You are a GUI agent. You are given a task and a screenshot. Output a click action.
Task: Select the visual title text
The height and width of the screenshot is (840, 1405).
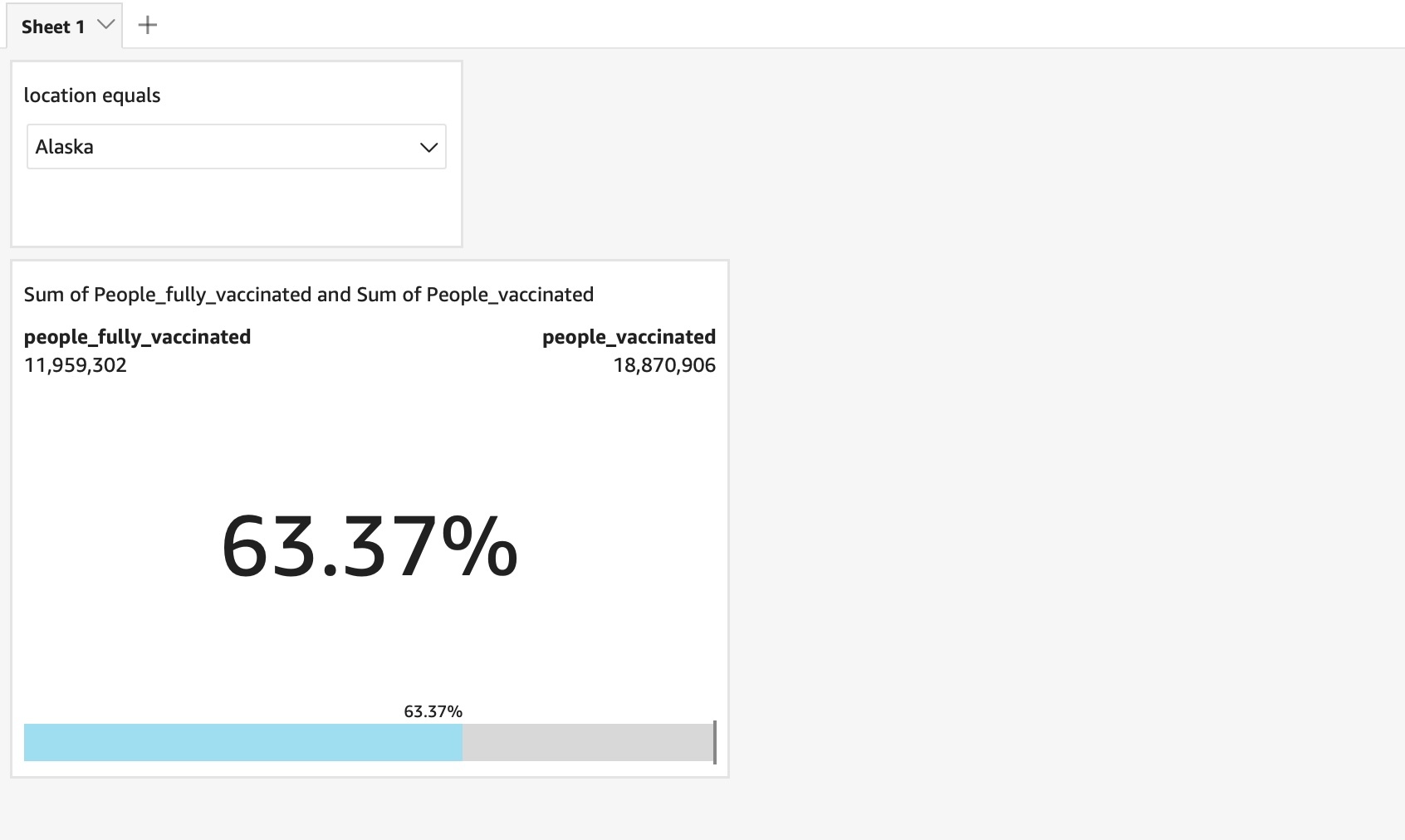(308, 295)
